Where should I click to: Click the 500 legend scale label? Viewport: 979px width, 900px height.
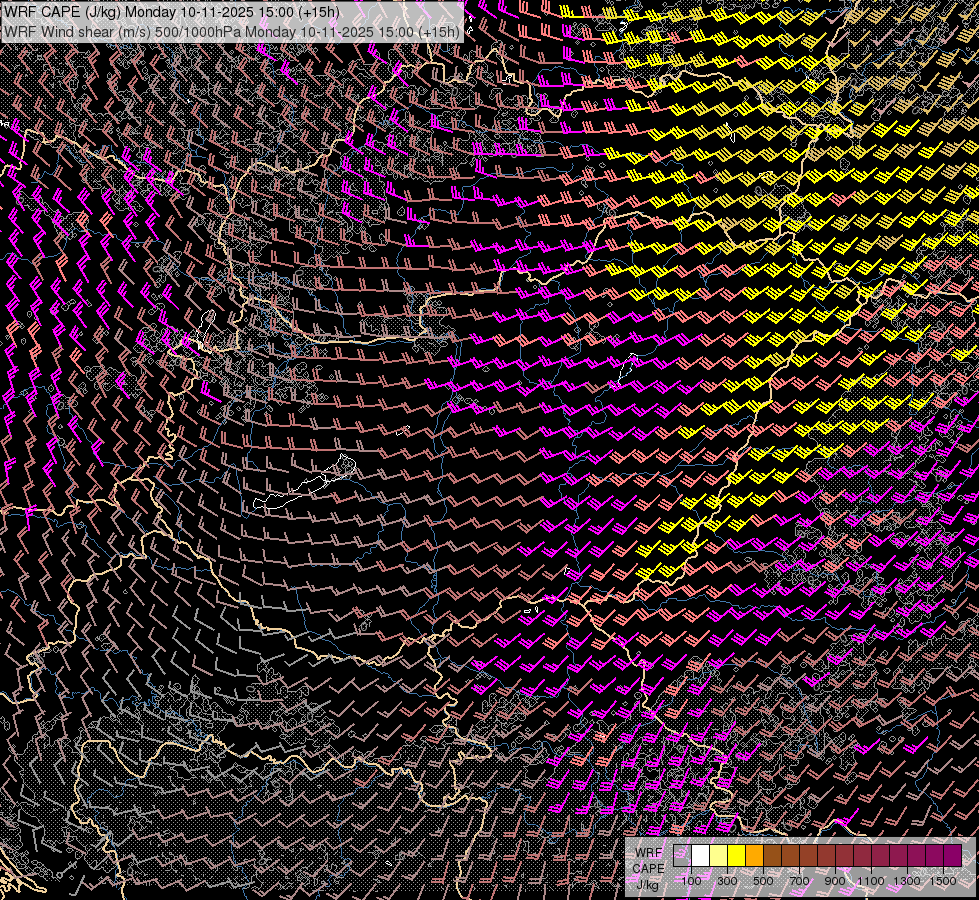pyautogui.click(x=763, y=881)
